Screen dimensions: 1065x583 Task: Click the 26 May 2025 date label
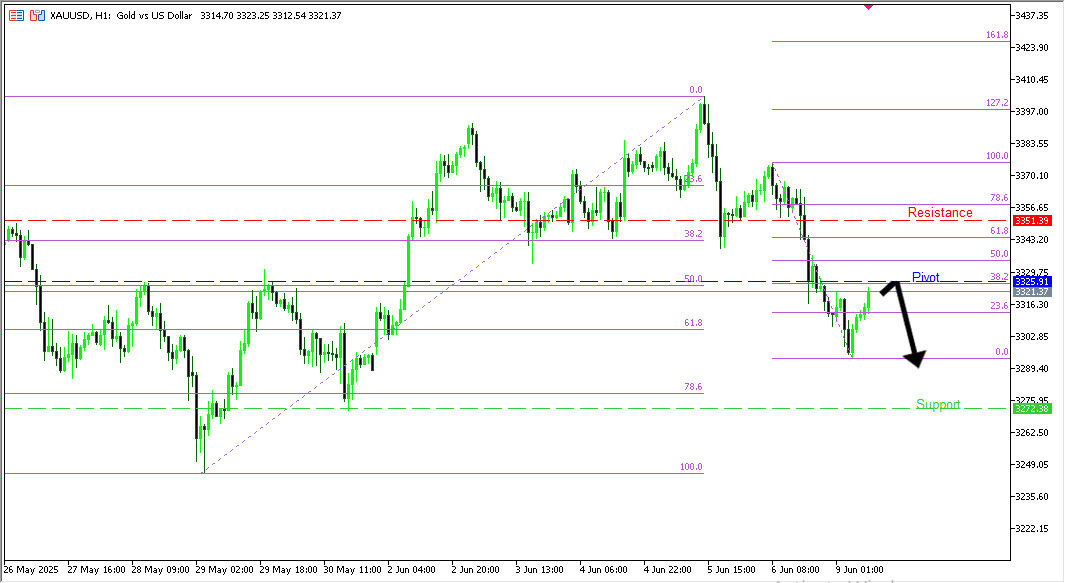coord(32,569)
